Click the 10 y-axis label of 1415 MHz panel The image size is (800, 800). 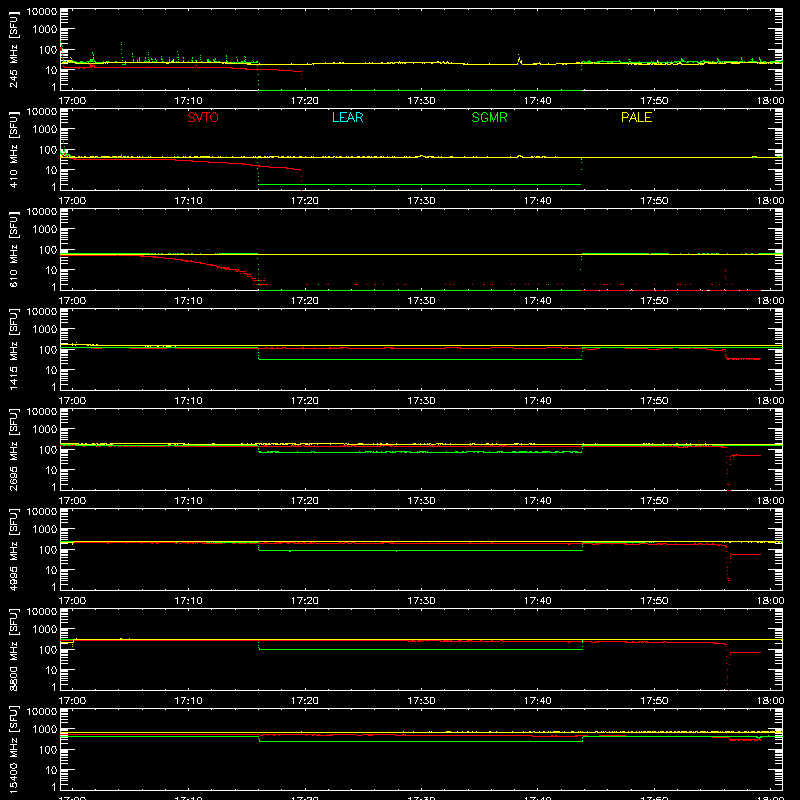tap(51, 370)
